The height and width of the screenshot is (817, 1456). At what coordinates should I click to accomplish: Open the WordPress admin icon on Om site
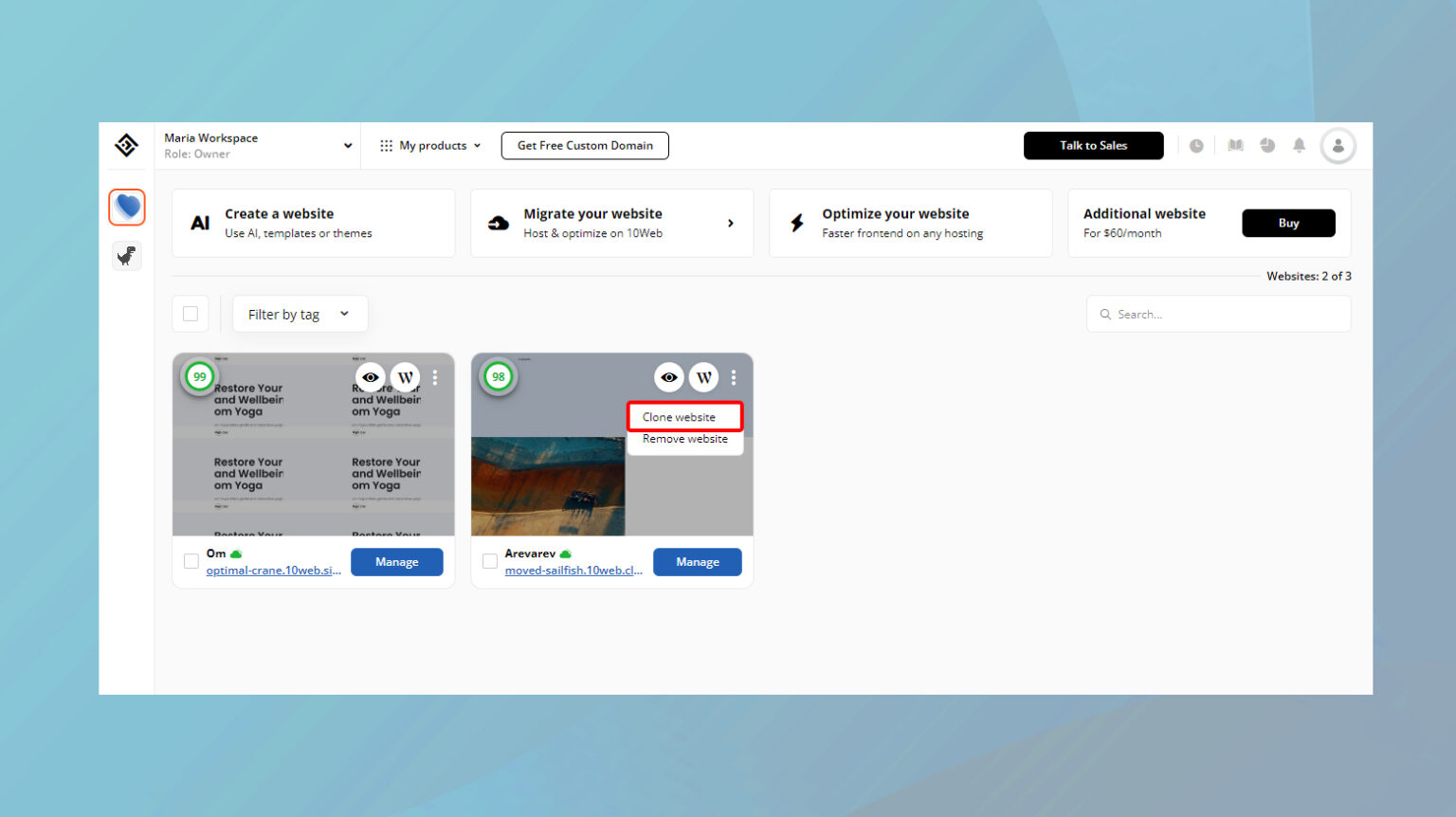coord(405,376)
